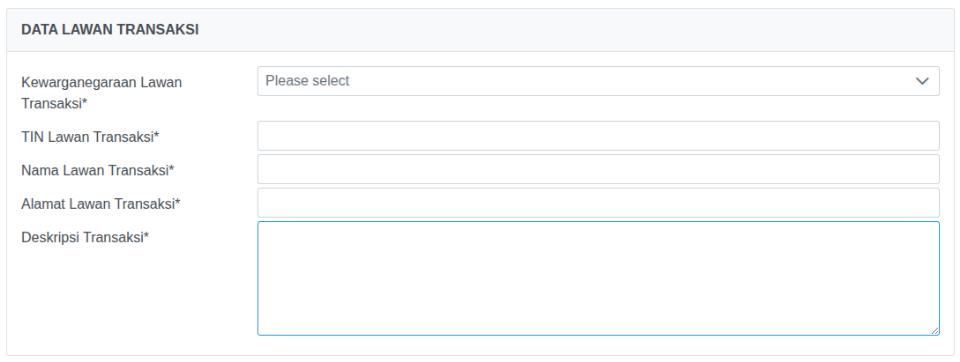
Task: Click the required asterisk after TIN Lawan Transaksi
Action: coord(156,136)
